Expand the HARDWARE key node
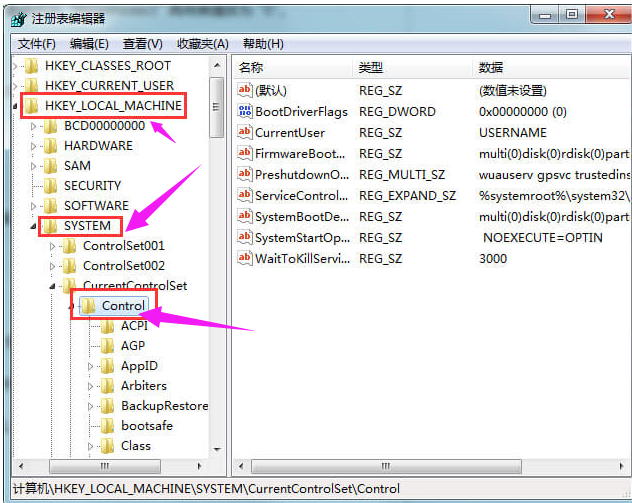 point(33,146)
